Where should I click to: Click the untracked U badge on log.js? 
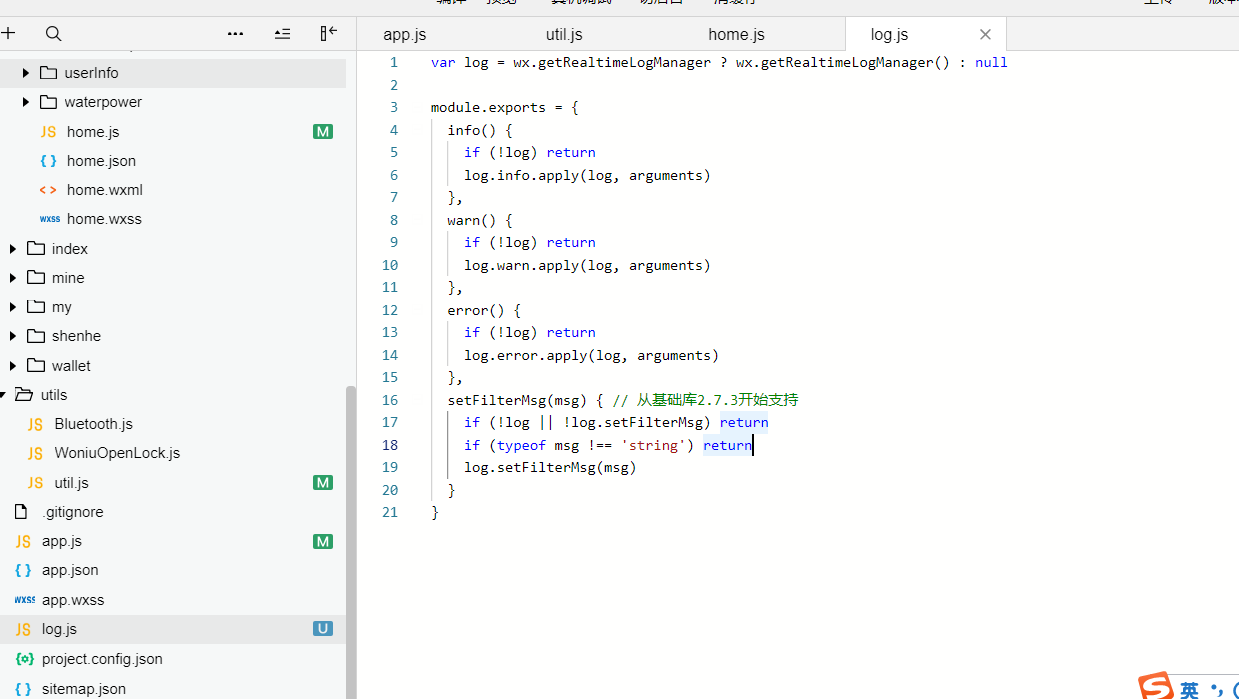click(x=323, y=629)
